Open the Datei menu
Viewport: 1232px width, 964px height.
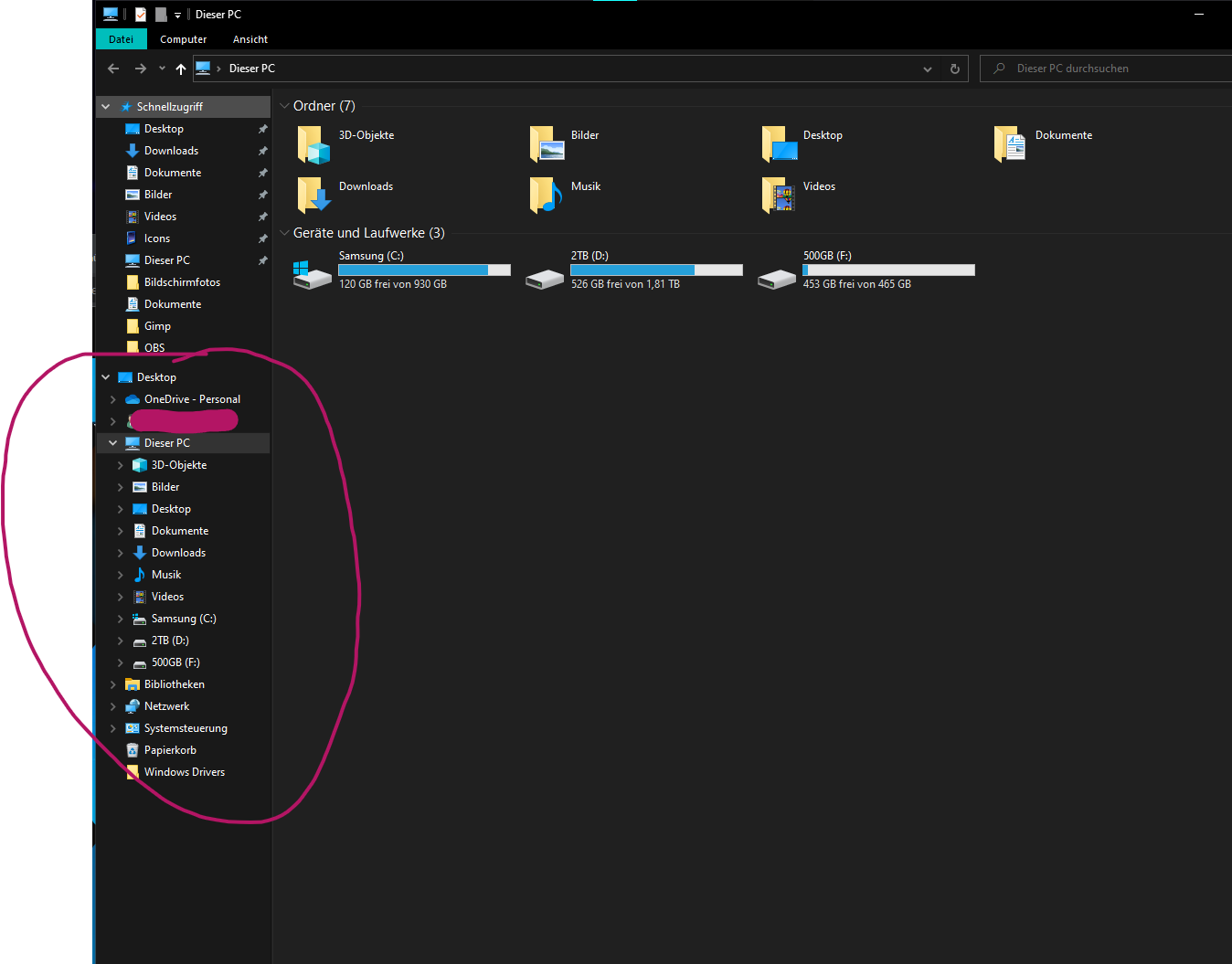pos(121,39)
